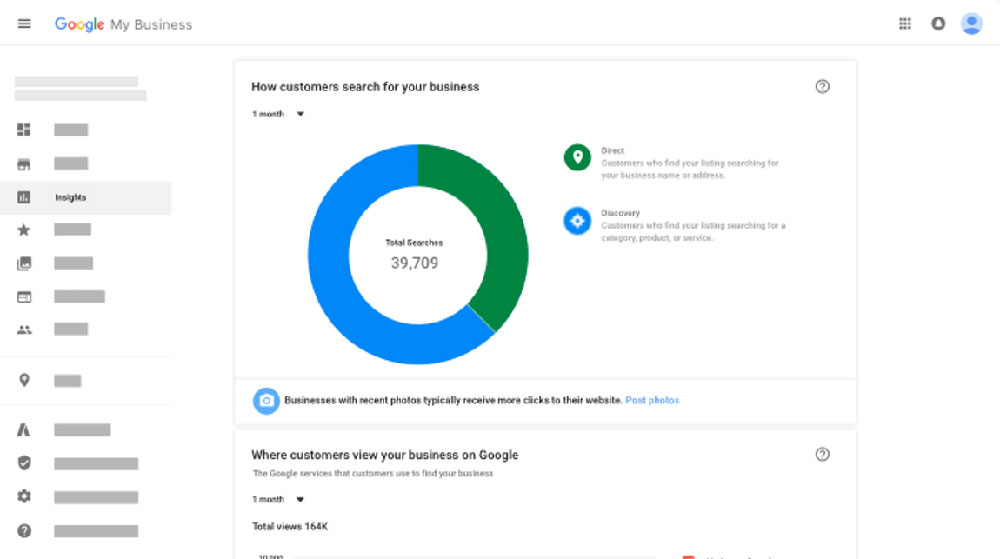The image size is (1000, 559).
Task: Open the Google apps grid
Action: coord(905,24)
